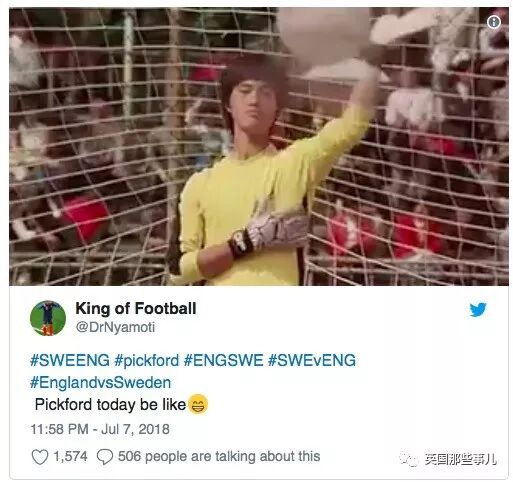Open the #EnglandvsSweden hashtag
Image resolution: width=513 pixels, height=482 pixels.
pyautogui.click(x=100, y=382)
